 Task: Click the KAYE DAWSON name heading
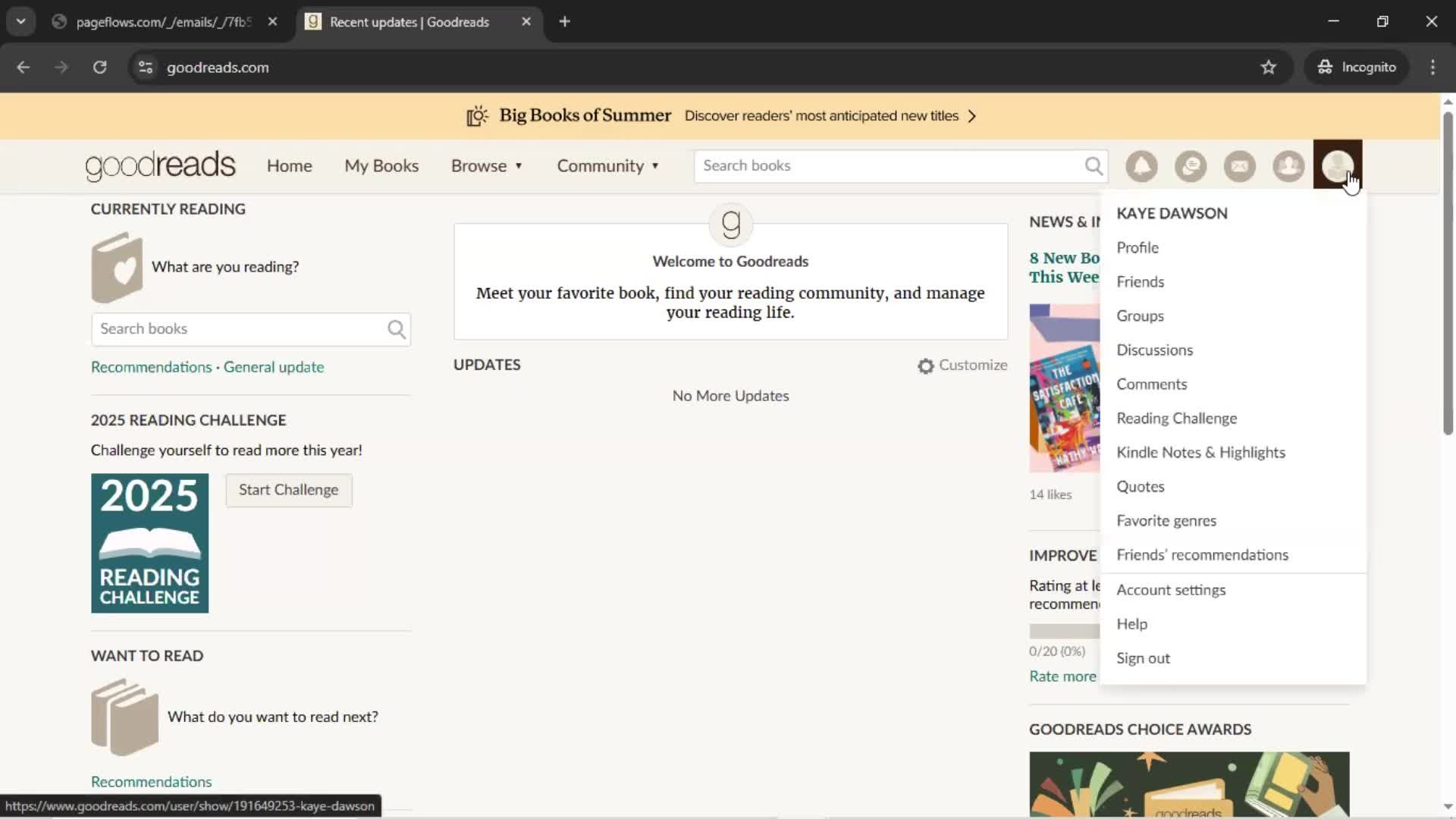click(x=1172, y=214)
